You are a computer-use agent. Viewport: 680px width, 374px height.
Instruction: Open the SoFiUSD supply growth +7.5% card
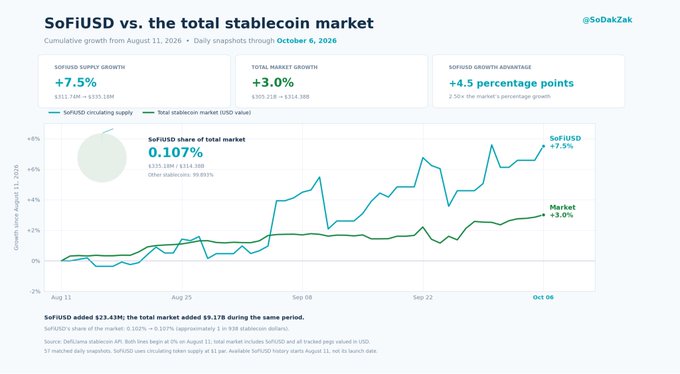[134, 81]
